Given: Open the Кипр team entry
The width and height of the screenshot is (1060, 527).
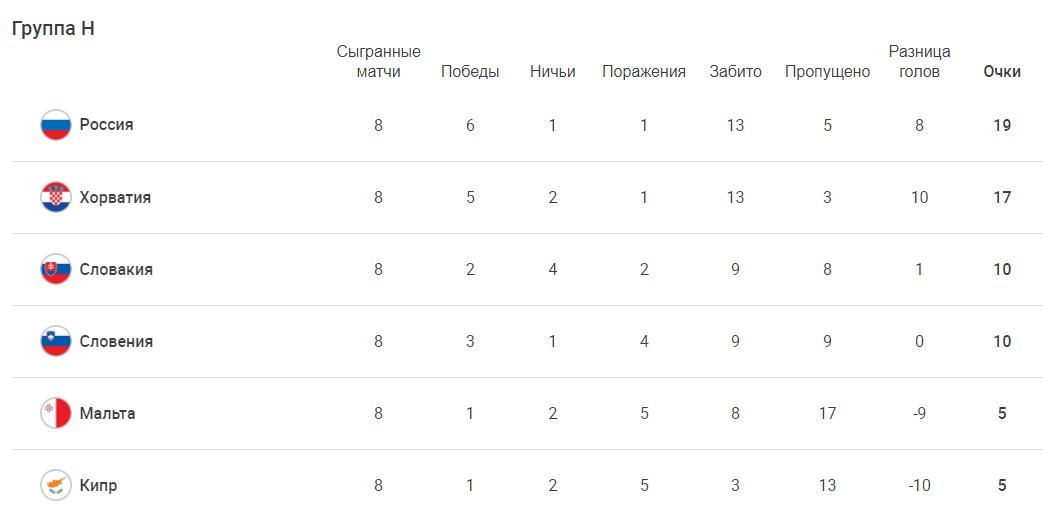Looking at the screenshot, I should (98, 485).
